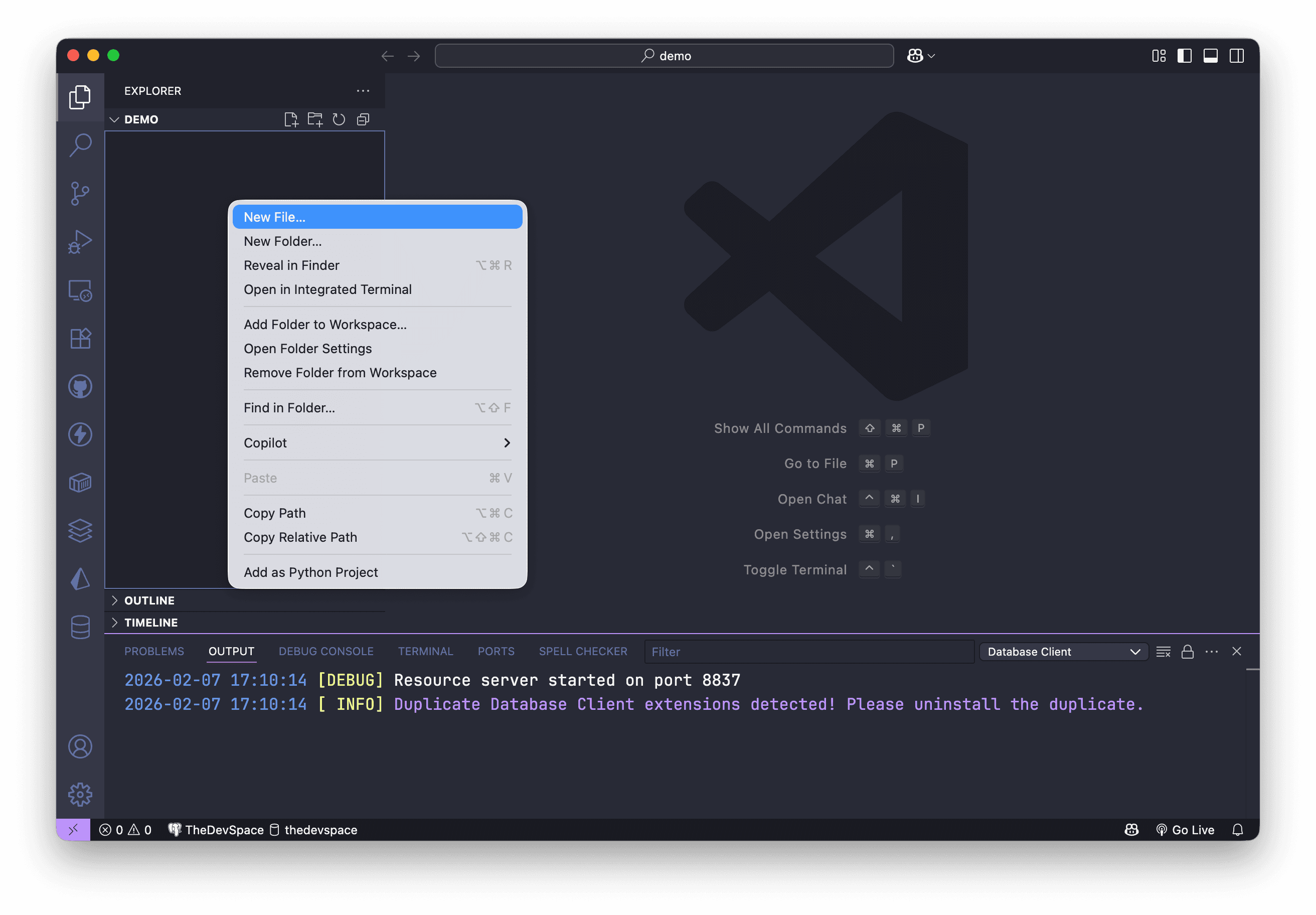Open the Extensions view
The height and width of the screenshot is (915, 1316).
(80, 338)
